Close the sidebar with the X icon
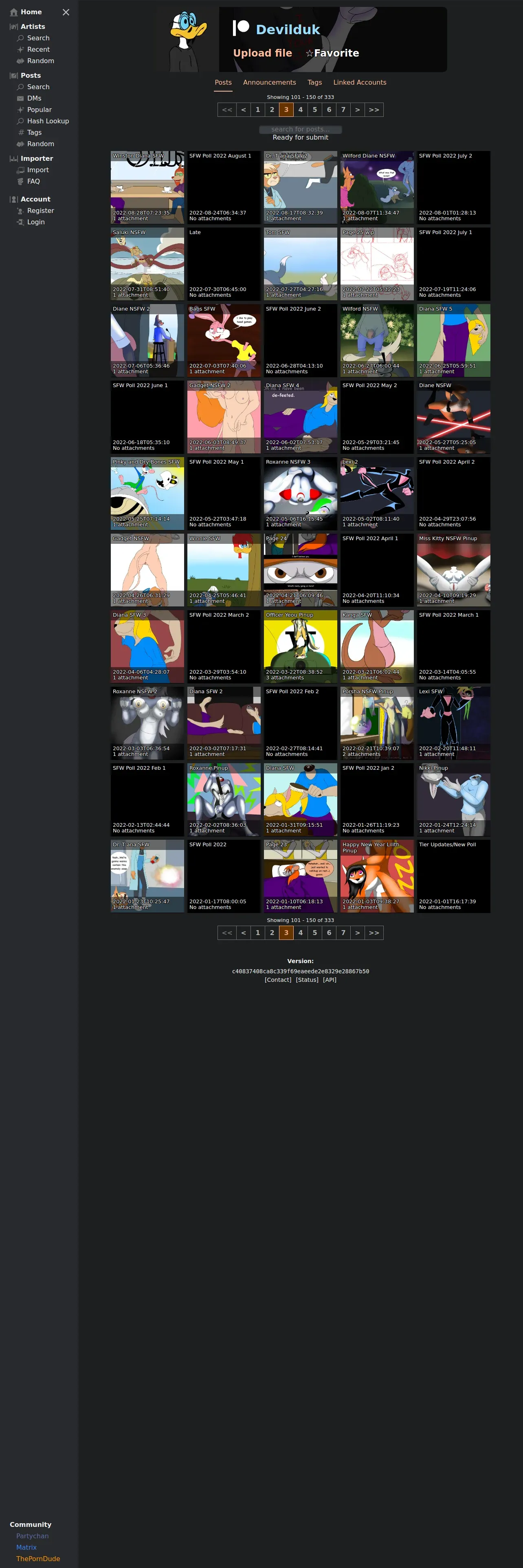 [66, 12]
